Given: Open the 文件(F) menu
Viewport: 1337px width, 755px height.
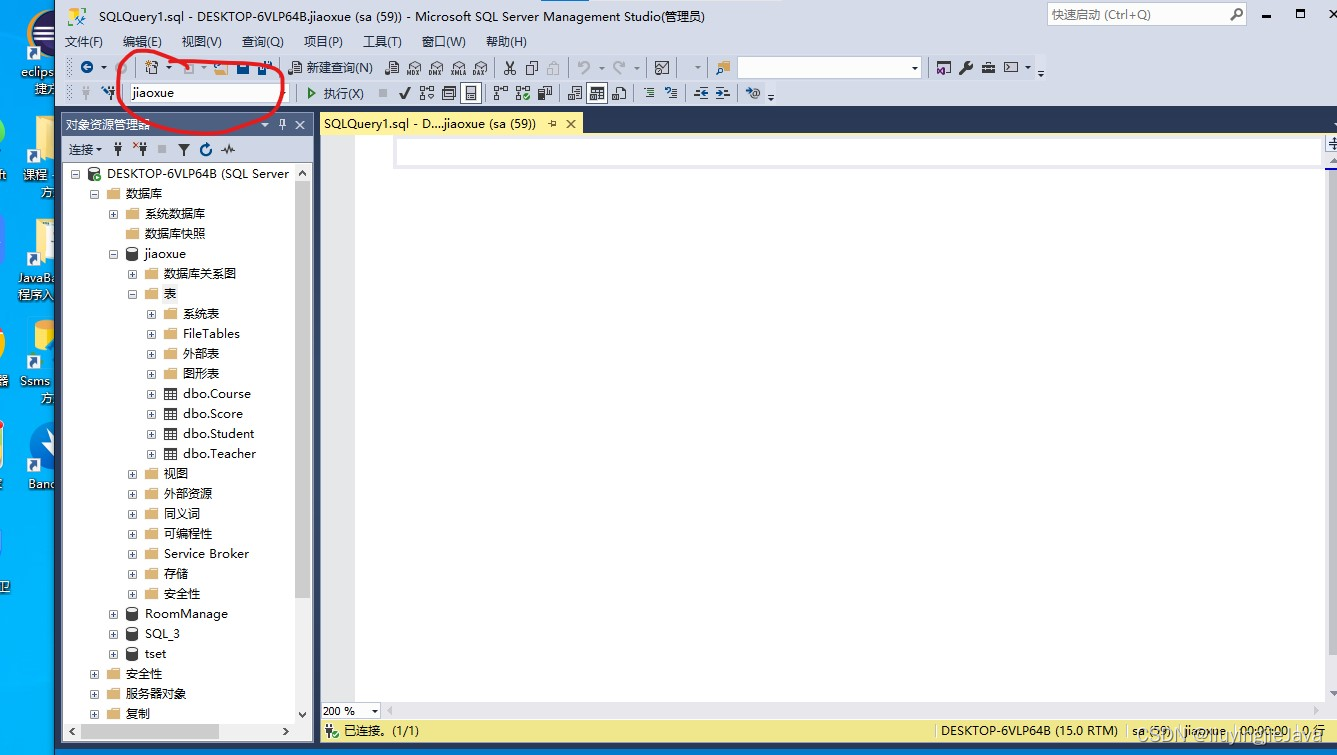Looking at the screenshot, I should 84,41.
